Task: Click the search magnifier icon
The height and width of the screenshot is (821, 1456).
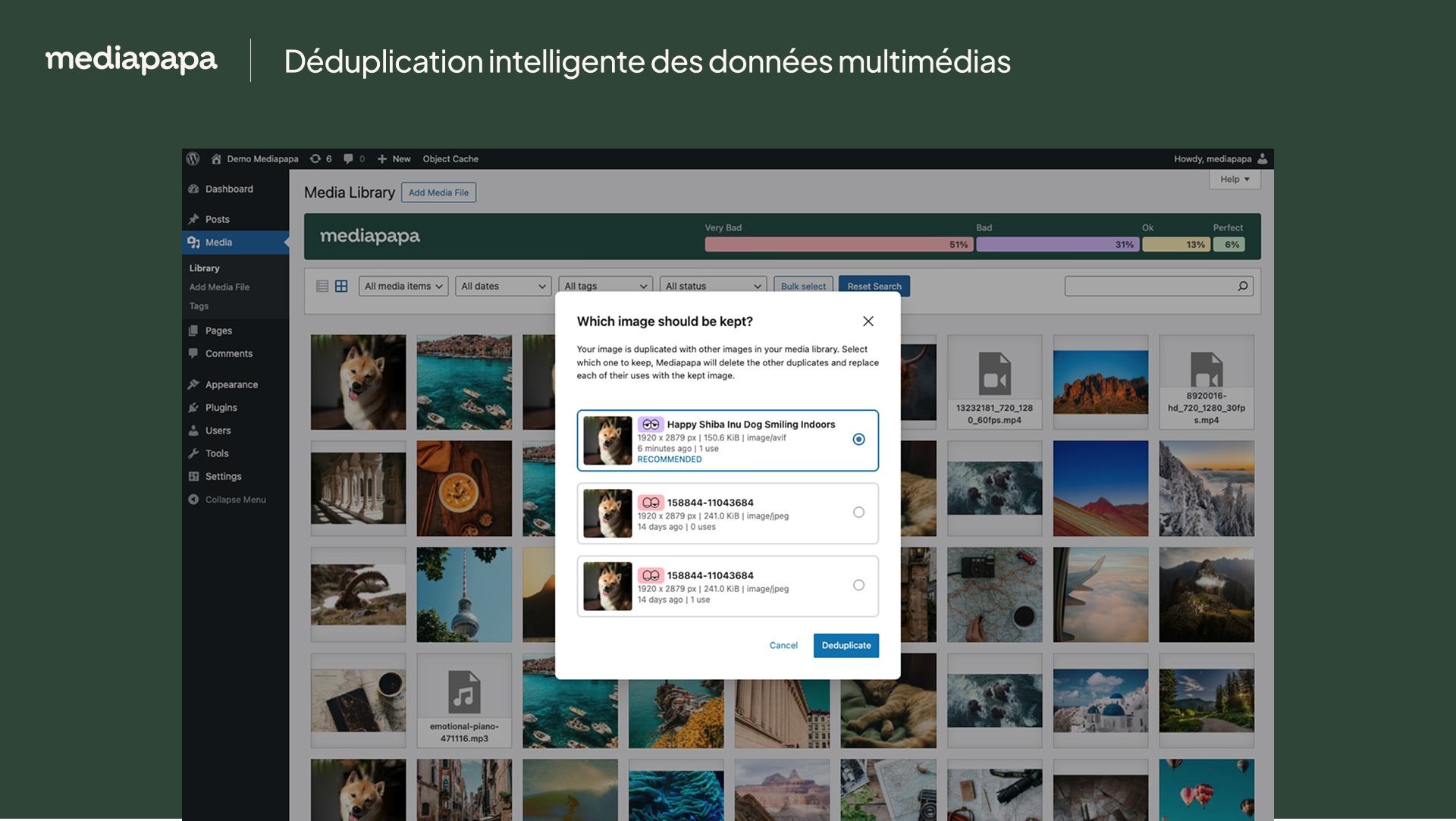Action: click(1242, 286)
